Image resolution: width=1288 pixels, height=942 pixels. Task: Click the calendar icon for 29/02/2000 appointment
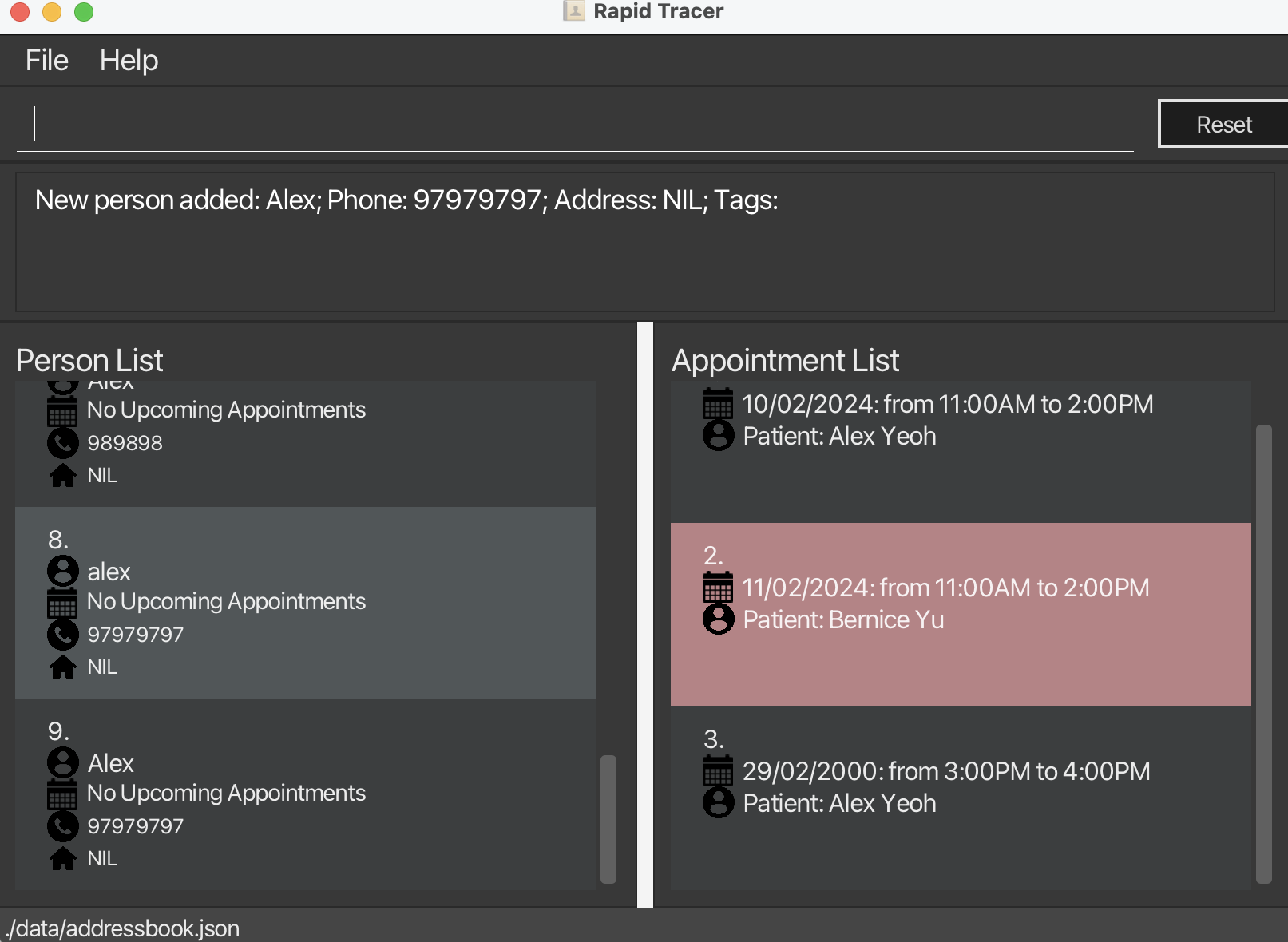[718, 771]
